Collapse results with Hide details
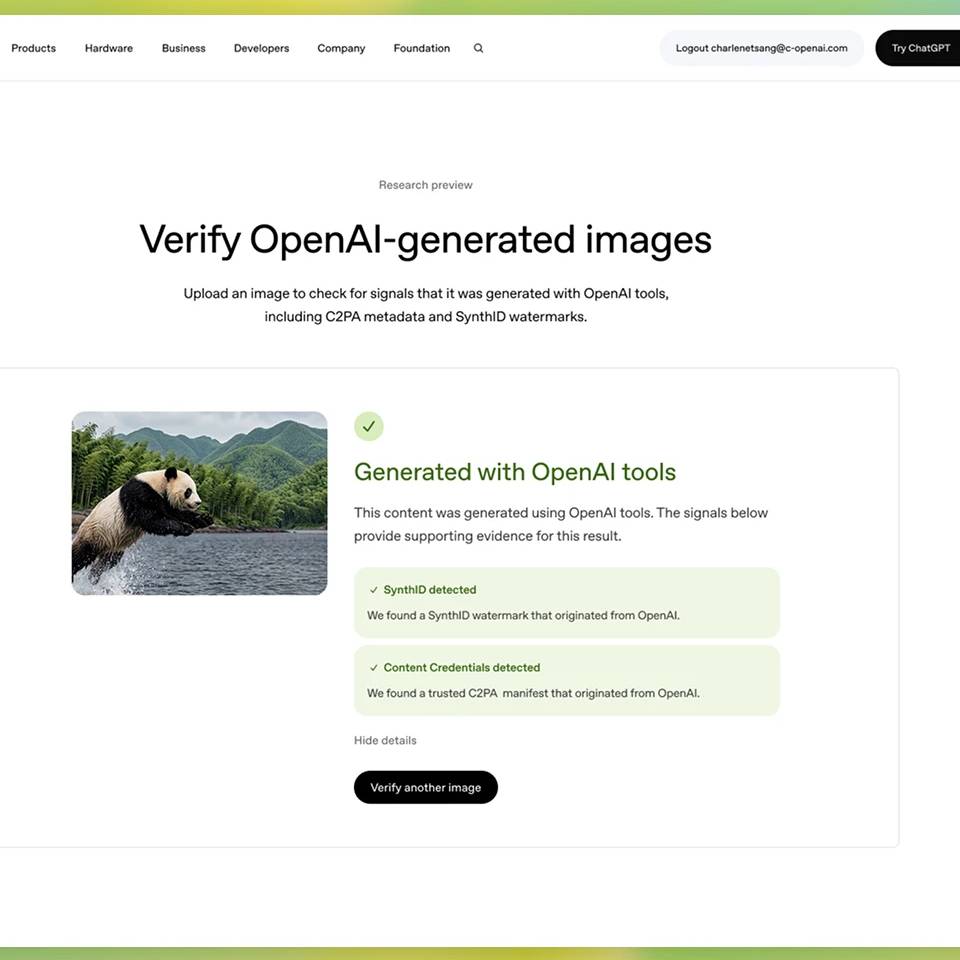This screenshot has height=960, width=960. 385,740
